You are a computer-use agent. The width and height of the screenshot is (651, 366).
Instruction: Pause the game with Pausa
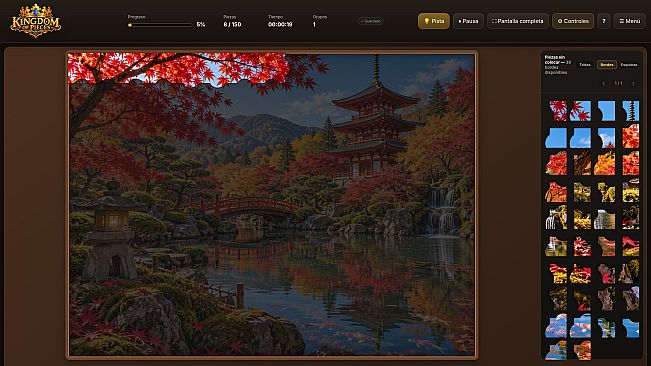[x=468, y=21]
